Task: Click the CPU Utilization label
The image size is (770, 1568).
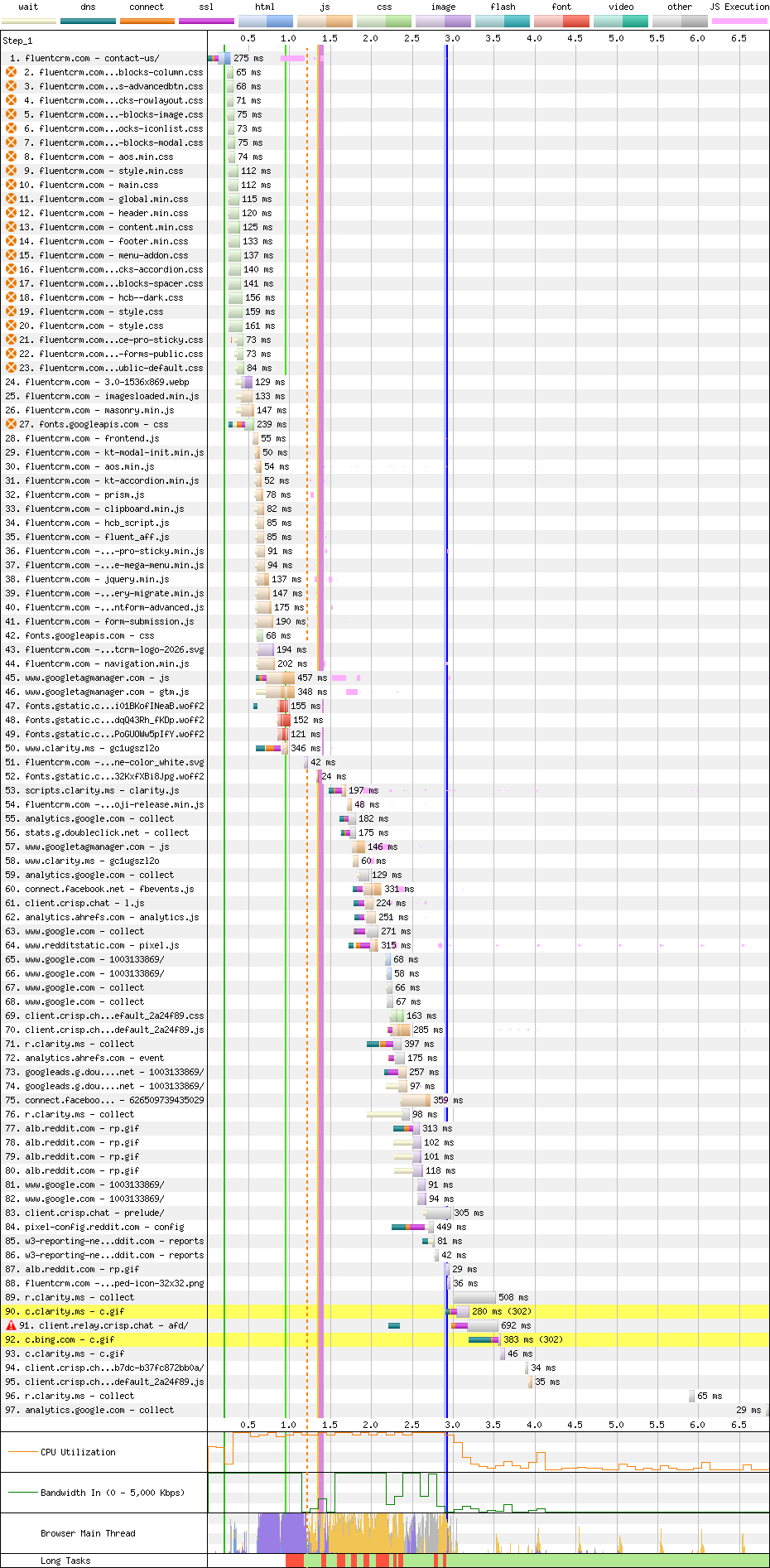Action: tap(78, 1452)
